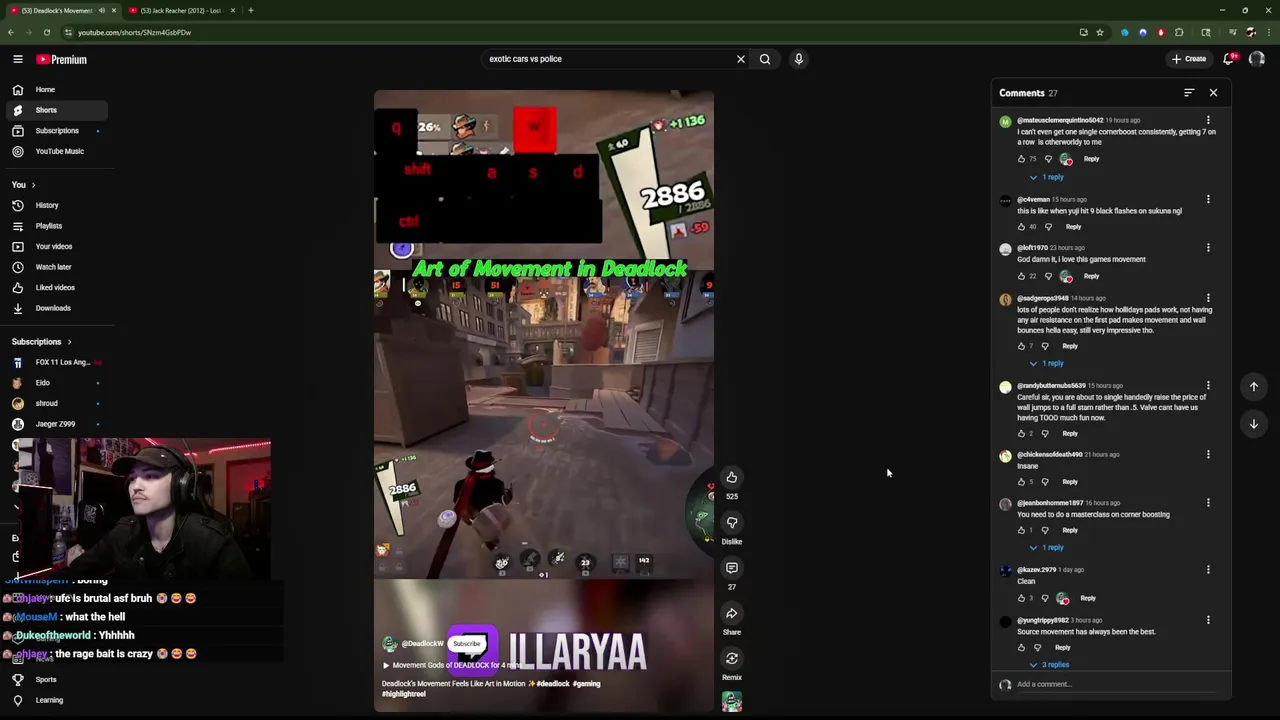Image resolution: width=1280 pixels, height=720 pixels.
Task: Open the Short's sound thumbnail
Action: 732,702
